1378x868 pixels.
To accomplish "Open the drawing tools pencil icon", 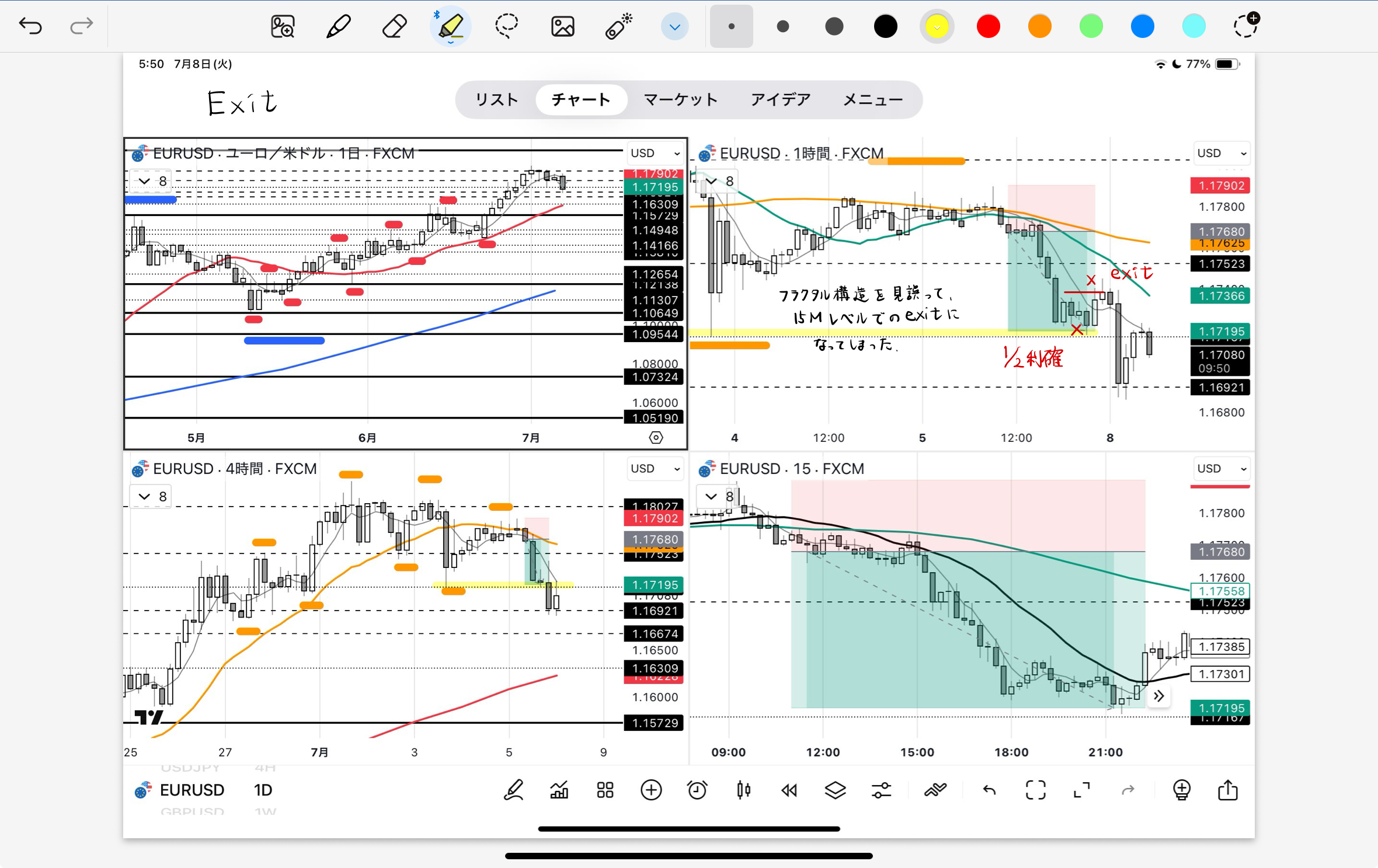I will pyautogui.click(x=513, y=790).
